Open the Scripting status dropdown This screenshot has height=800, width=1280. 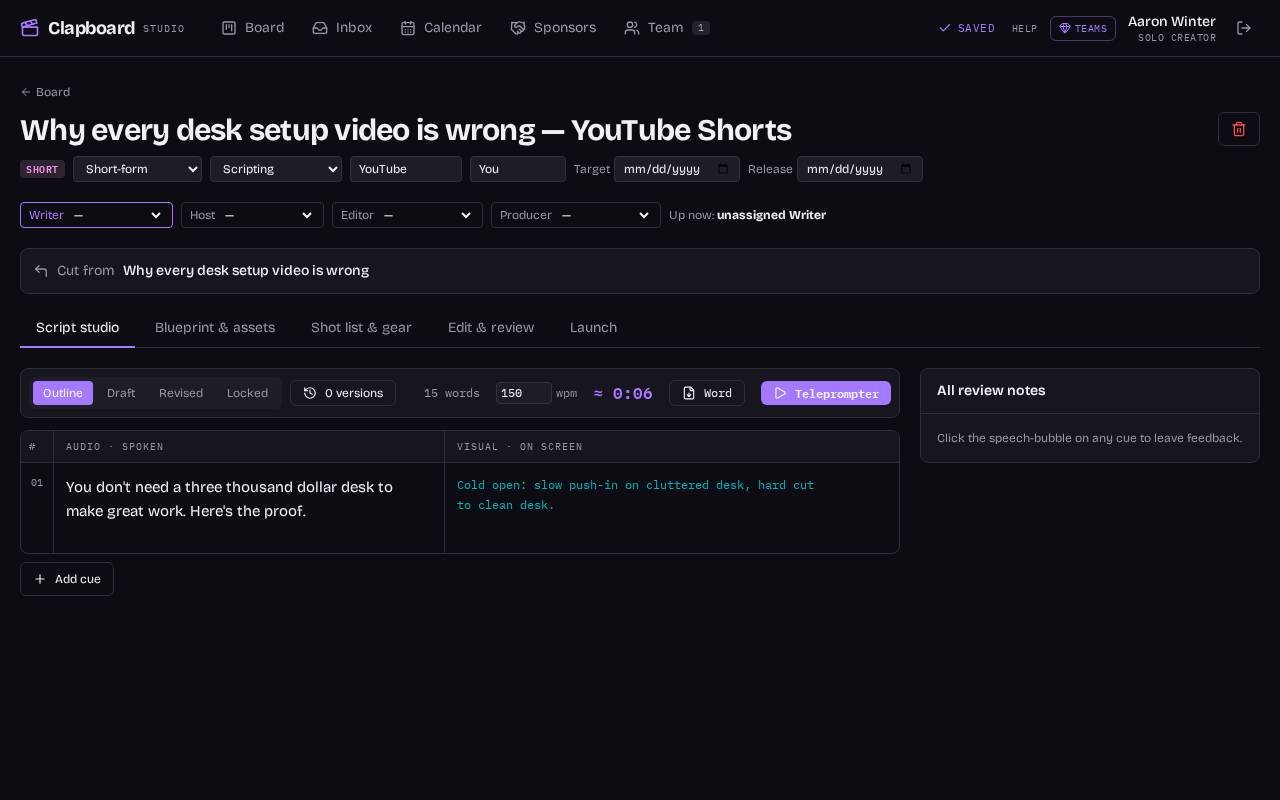(276, 169)
